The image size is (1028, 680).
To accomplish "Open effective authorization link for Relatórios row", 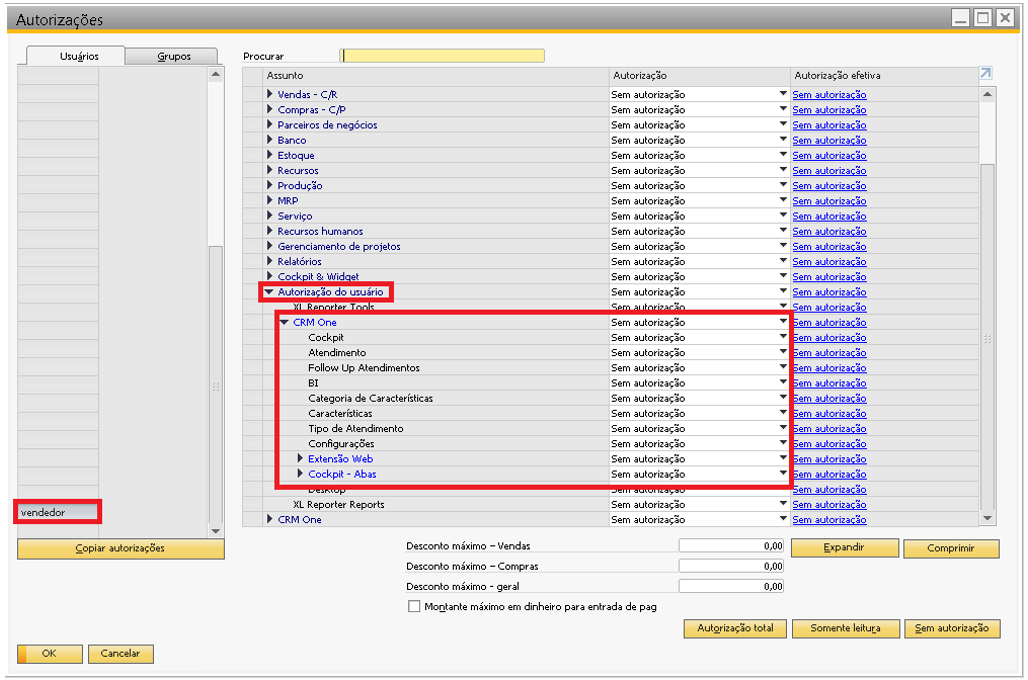I will 829,262.
